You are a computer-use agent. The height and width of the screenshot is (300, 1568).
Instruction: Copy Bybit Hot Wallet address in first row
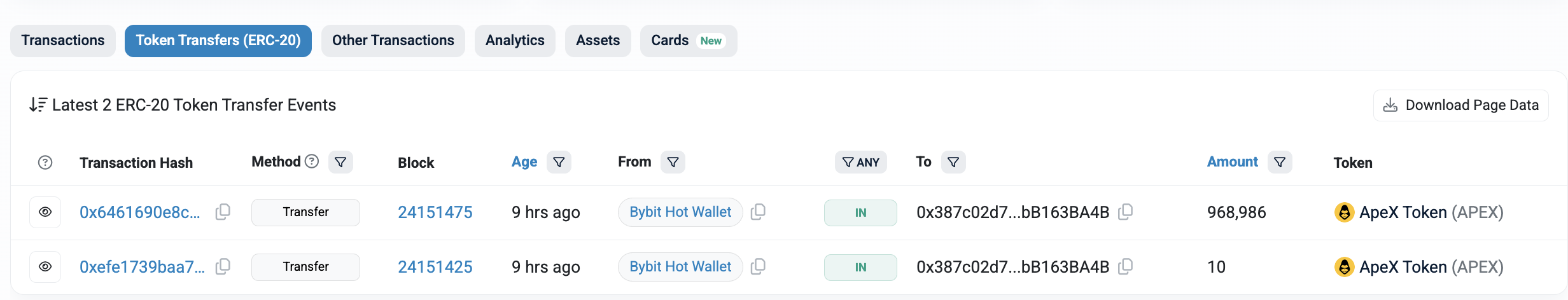tap(758, 212)
